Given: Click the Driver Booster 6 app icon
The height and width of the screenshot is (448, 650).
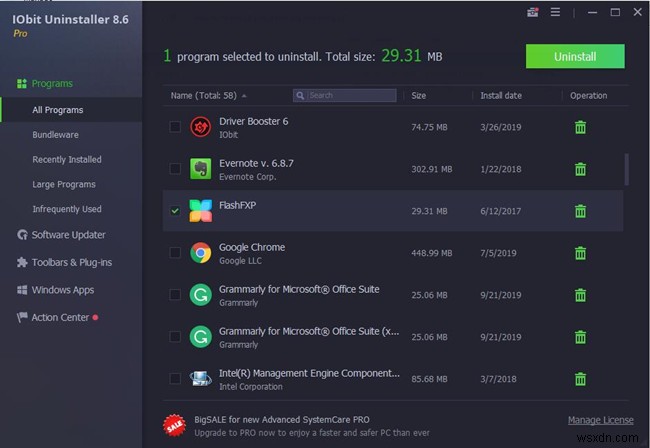Looking at the screenshot, I should click(201, 127).
